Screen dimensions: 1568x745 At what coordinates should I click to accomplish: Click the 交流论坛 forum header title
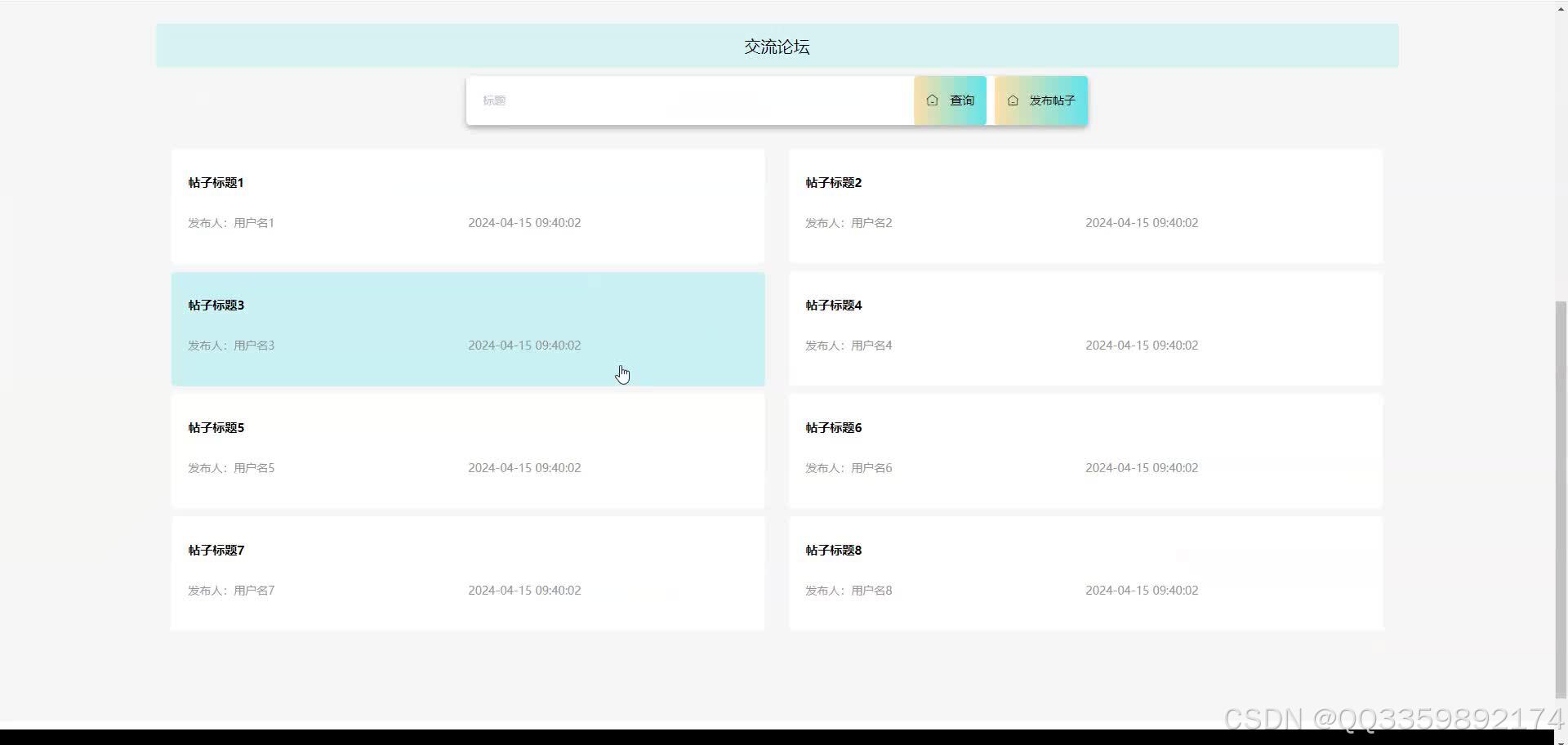(777, 47)
